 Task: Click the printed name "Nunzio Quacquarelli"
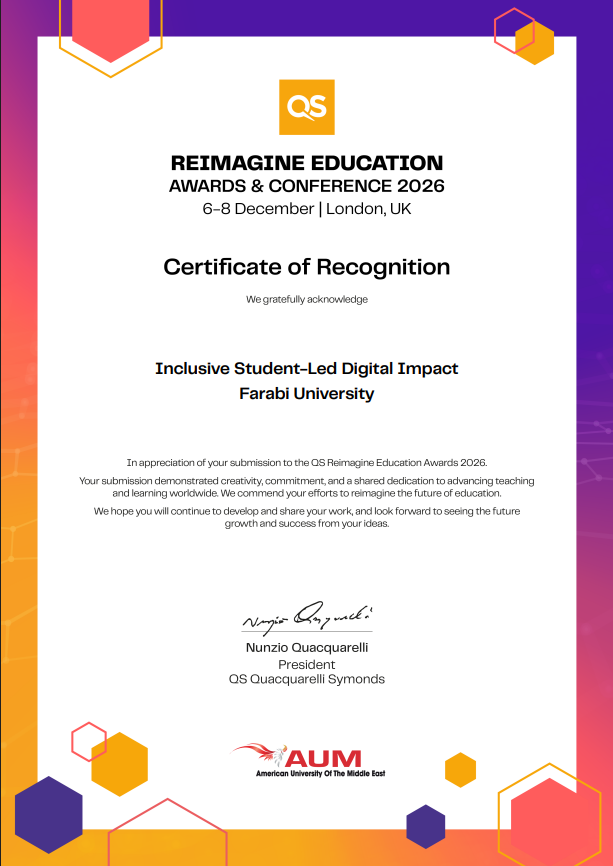(306, 648)
